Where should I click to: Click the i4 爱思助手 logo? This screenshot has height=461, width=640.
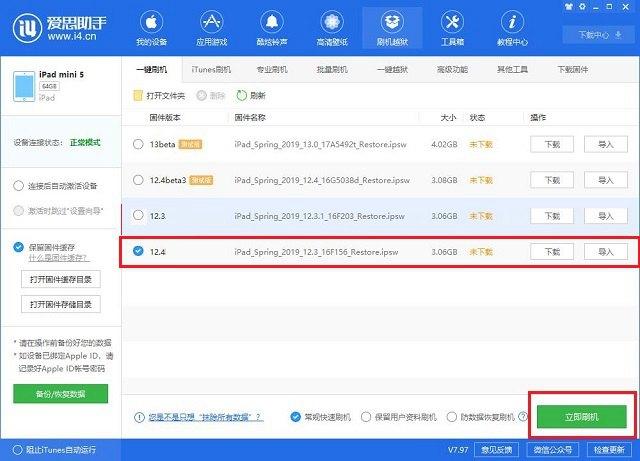[60, 28]
